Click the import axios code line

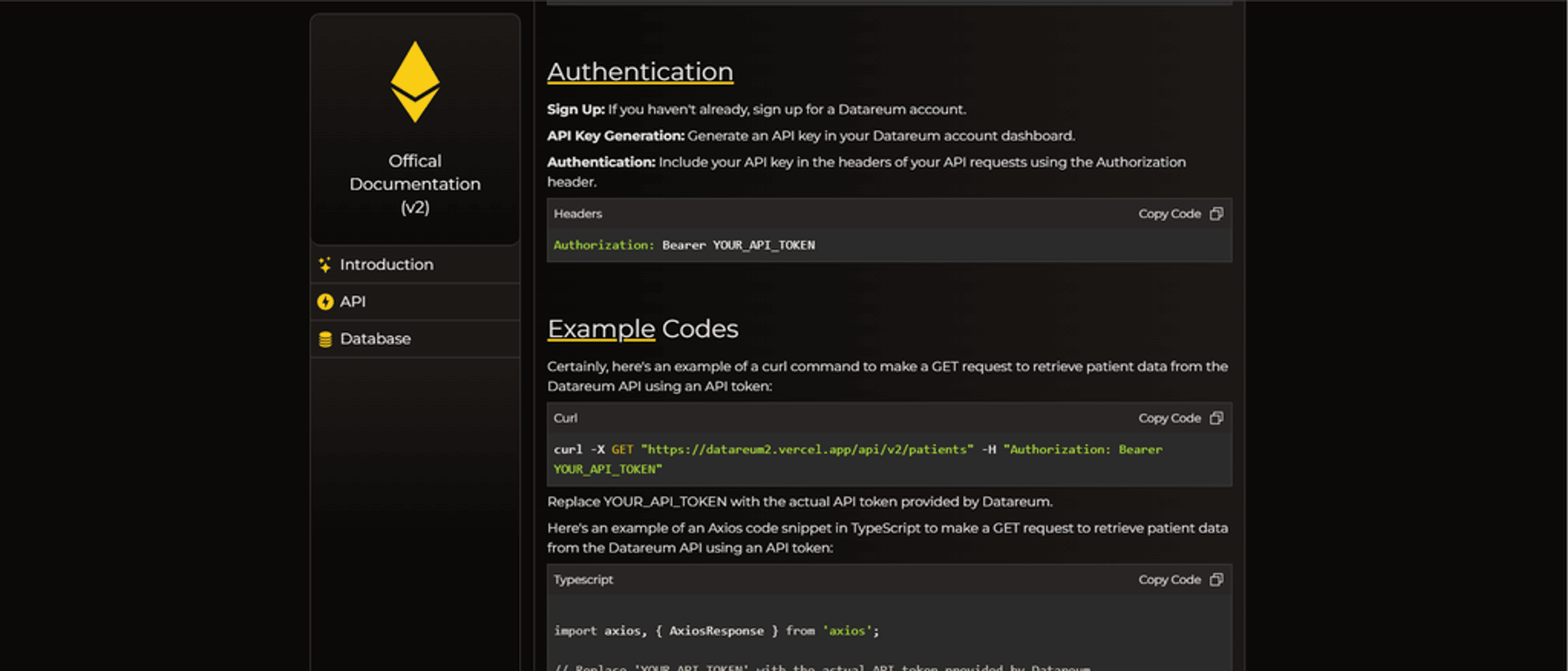coord(717,631)
